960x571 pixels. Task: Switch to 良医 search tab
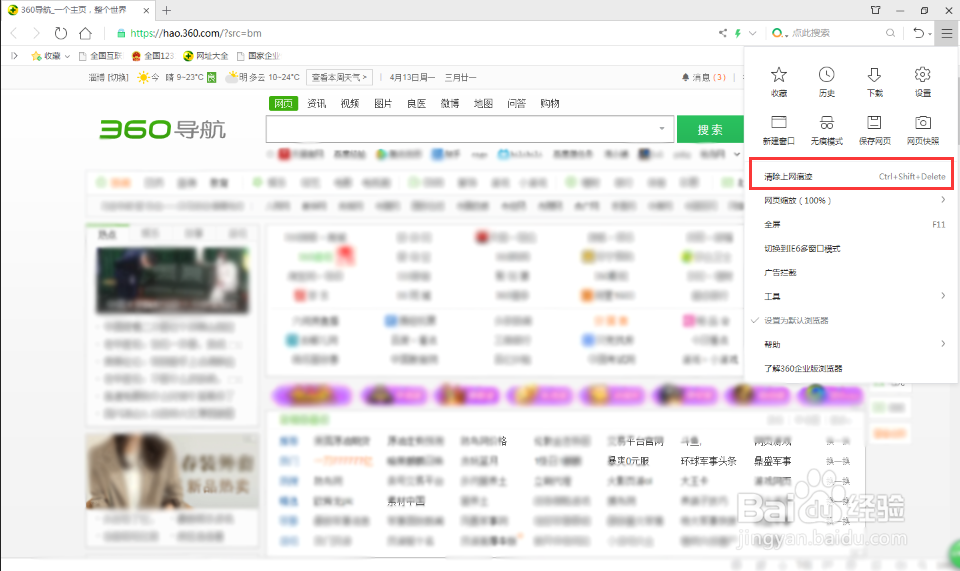coord(416,103)
